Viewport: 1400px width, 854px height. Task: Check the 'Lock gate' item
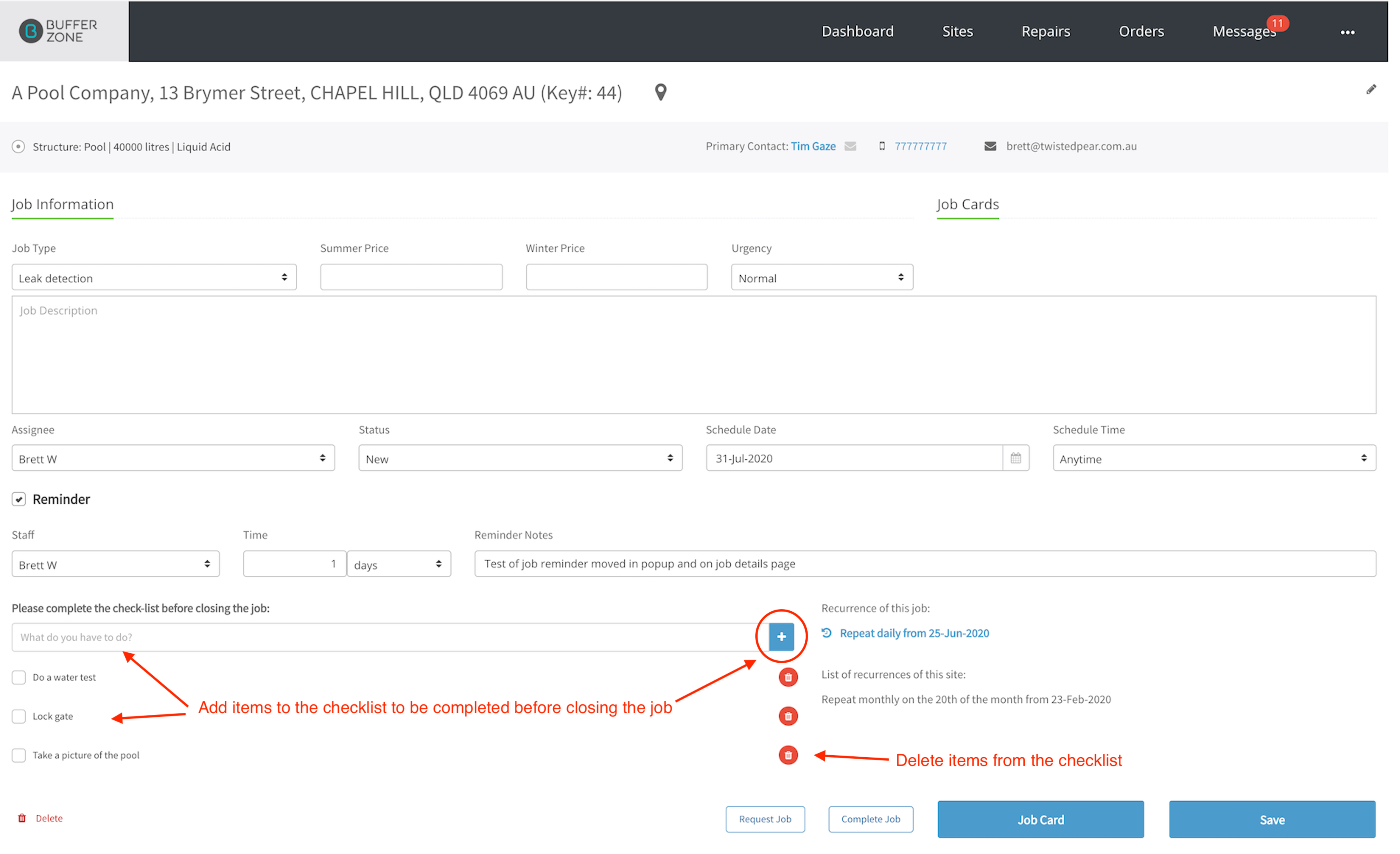coord(19,716)
